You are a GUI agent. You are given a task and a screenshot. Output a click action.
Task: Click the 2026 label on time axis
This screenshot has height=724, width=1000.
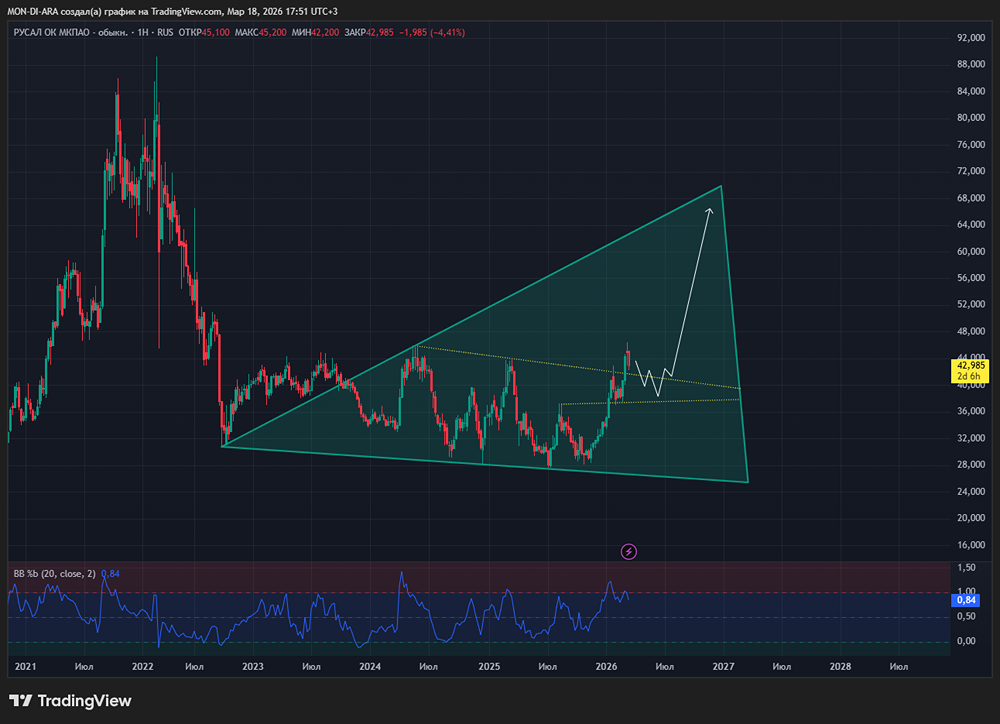point(606,667)
